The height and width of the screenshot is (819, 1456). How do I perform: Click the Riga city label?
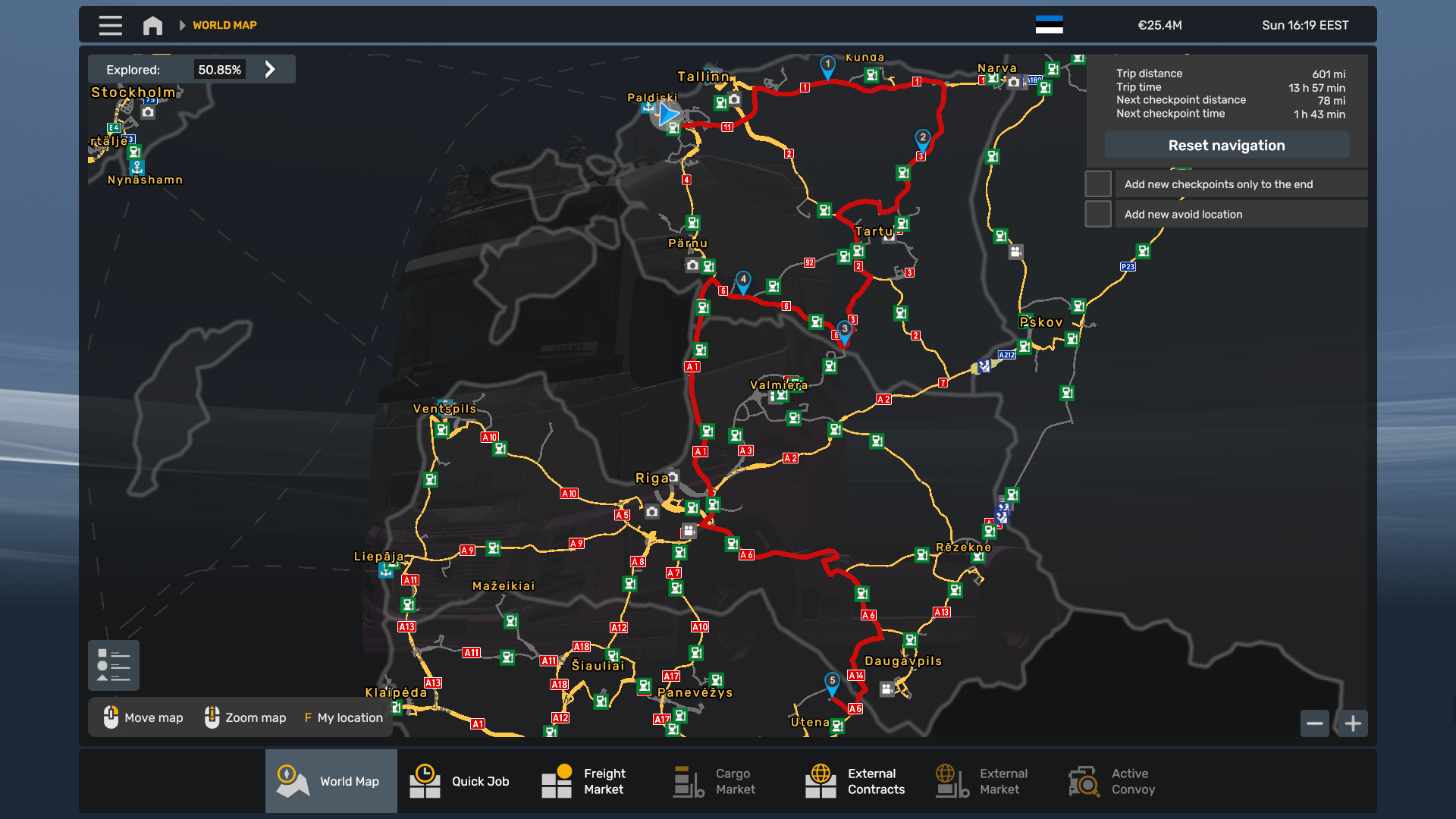coord(651,479)
